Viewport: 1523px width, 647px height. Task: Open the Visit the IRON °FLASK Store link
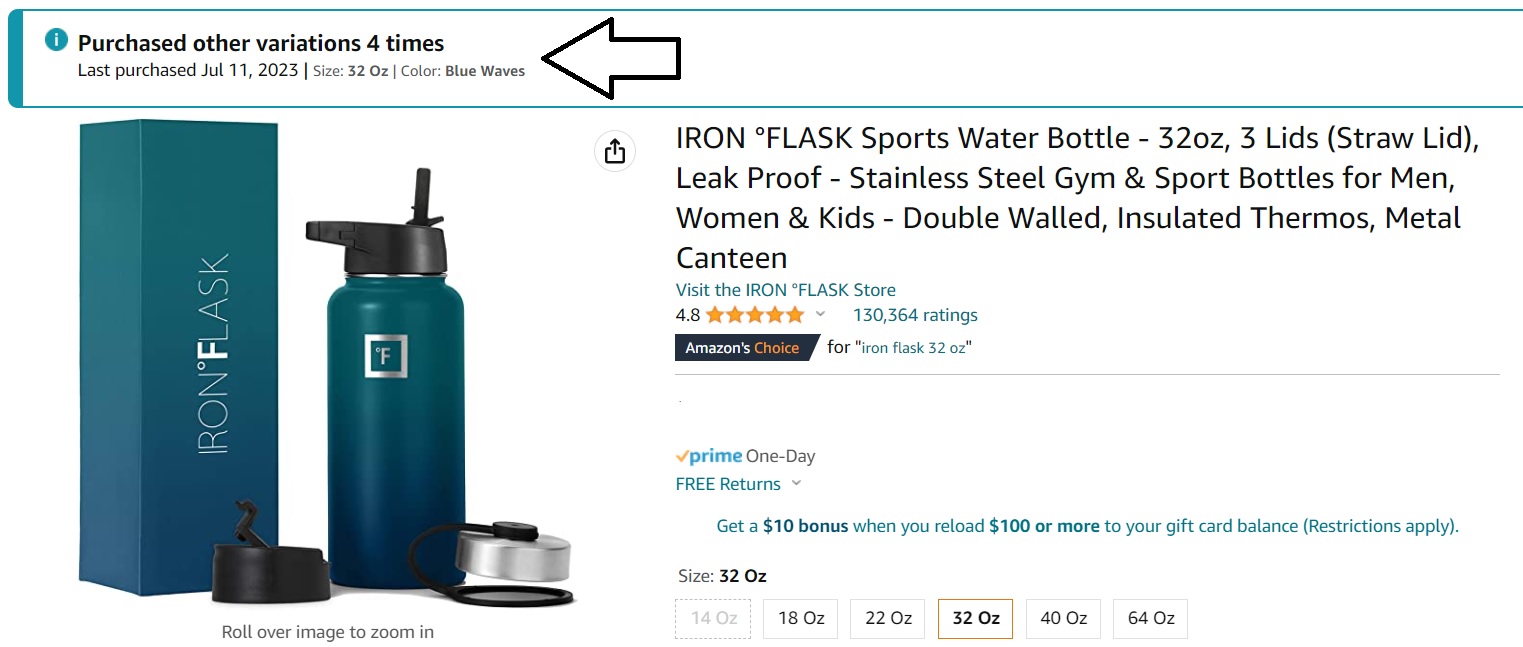[x=786, y=290]
